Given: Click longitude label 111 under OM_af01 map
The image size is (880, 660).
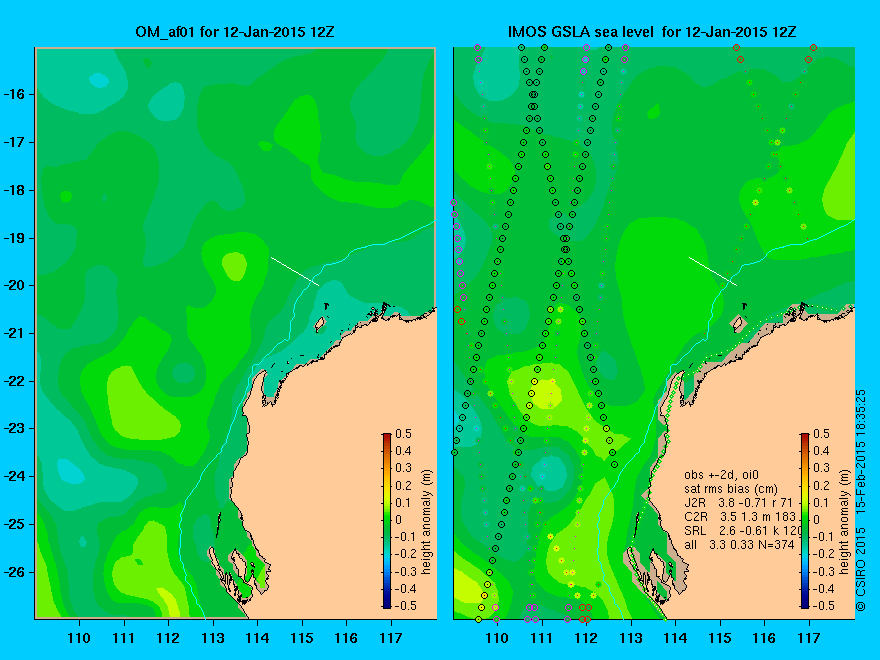Looking at the screenshot, I should point(123,638).
